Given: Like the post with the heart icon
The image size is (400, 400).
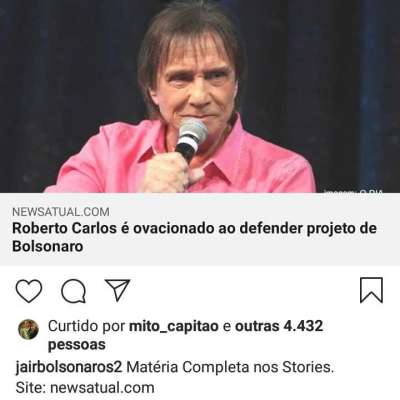Looking at the screenshot, I should point(29,291).
